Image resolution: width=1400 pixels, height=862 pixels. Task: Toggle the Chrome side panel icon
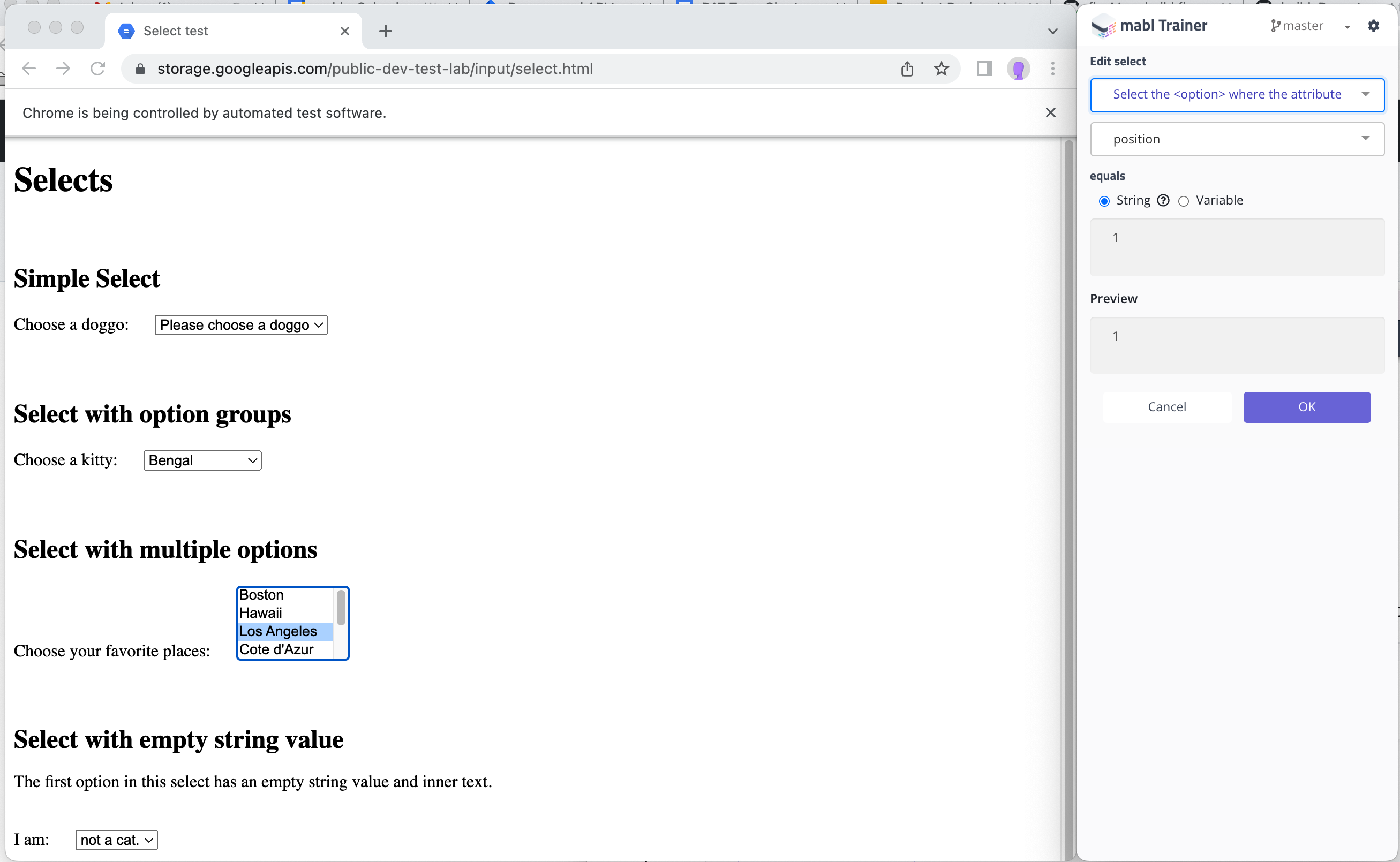pos(984,69)
